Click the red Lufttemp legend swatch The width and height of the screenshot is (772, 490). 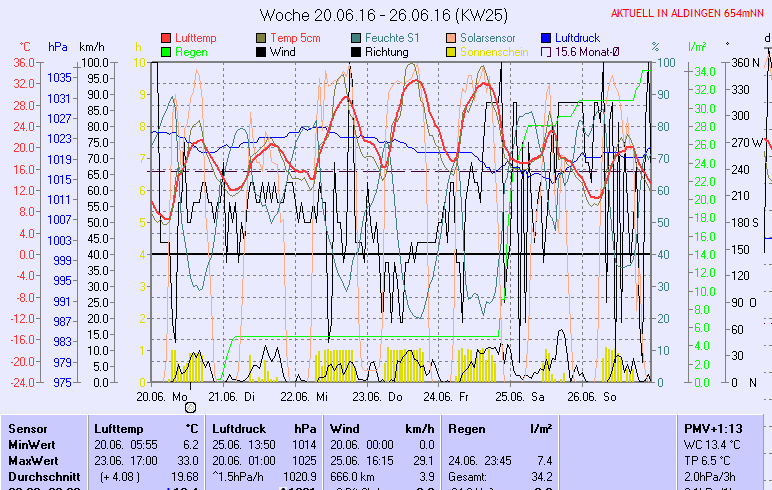166,38
